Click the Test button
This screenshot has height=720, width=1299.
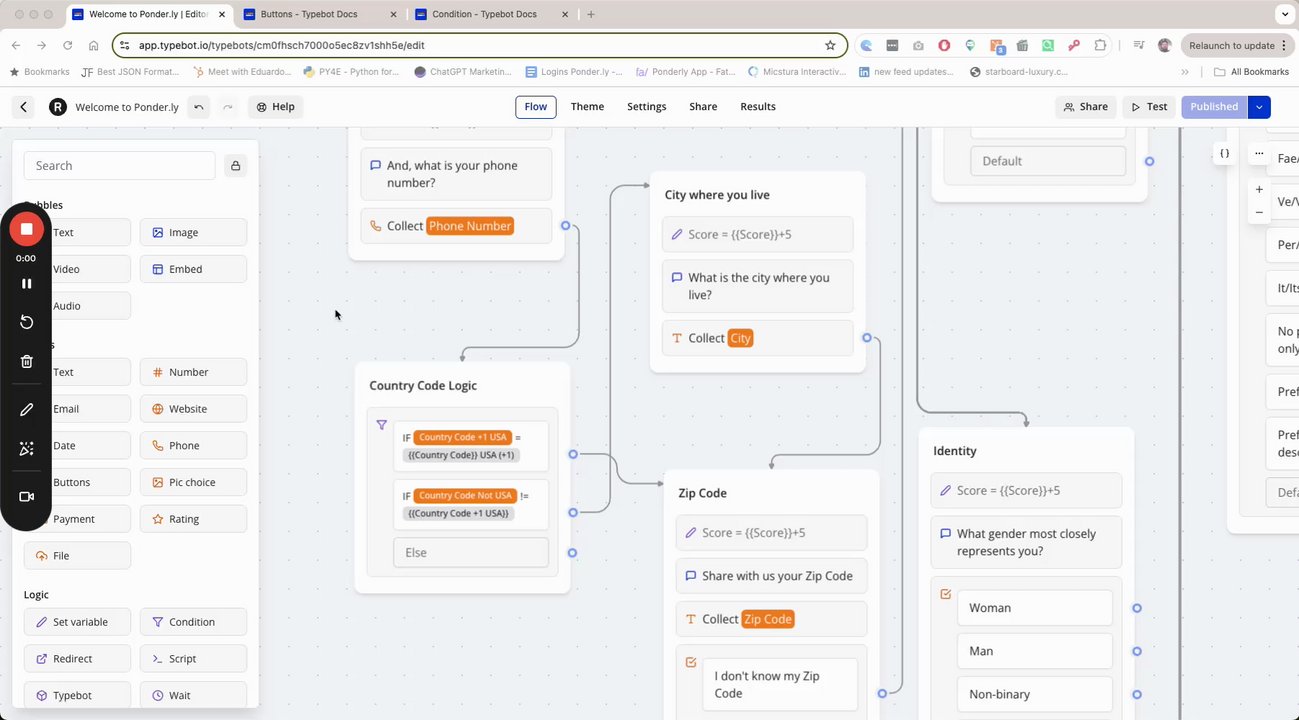coord(1149,107)
